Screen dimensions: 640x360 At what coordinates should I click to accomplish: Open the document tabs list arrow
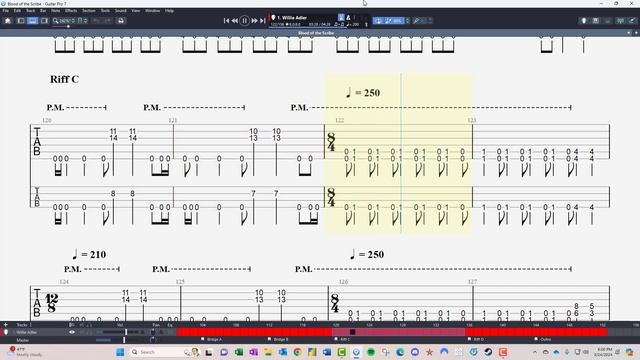(636, 33)
